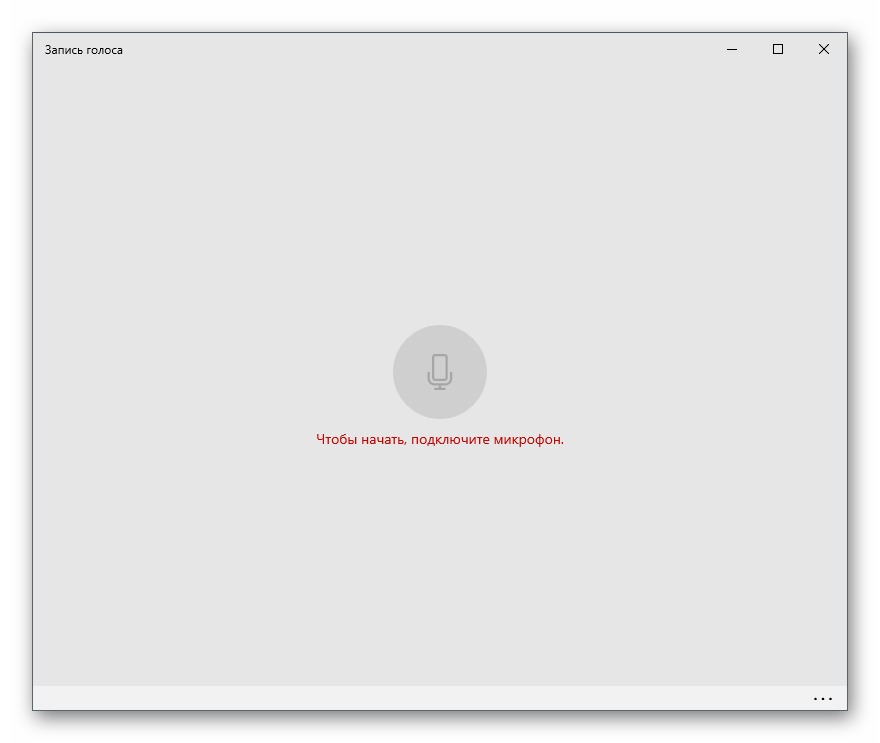Click the square maximize icon

(x=778, y=49)
